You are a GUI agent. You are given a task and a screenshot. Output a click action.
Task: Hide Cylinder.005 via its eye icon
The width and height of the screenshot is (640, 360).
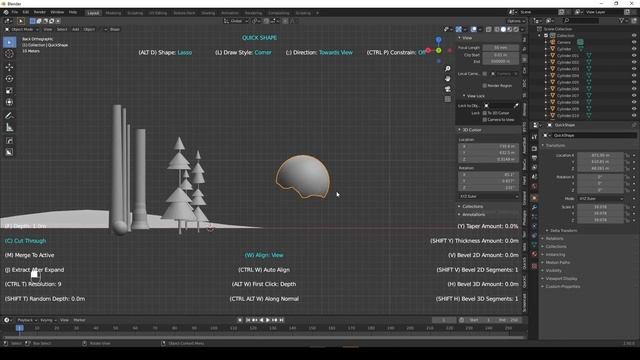pyautogui.click(x=634, y=82)
